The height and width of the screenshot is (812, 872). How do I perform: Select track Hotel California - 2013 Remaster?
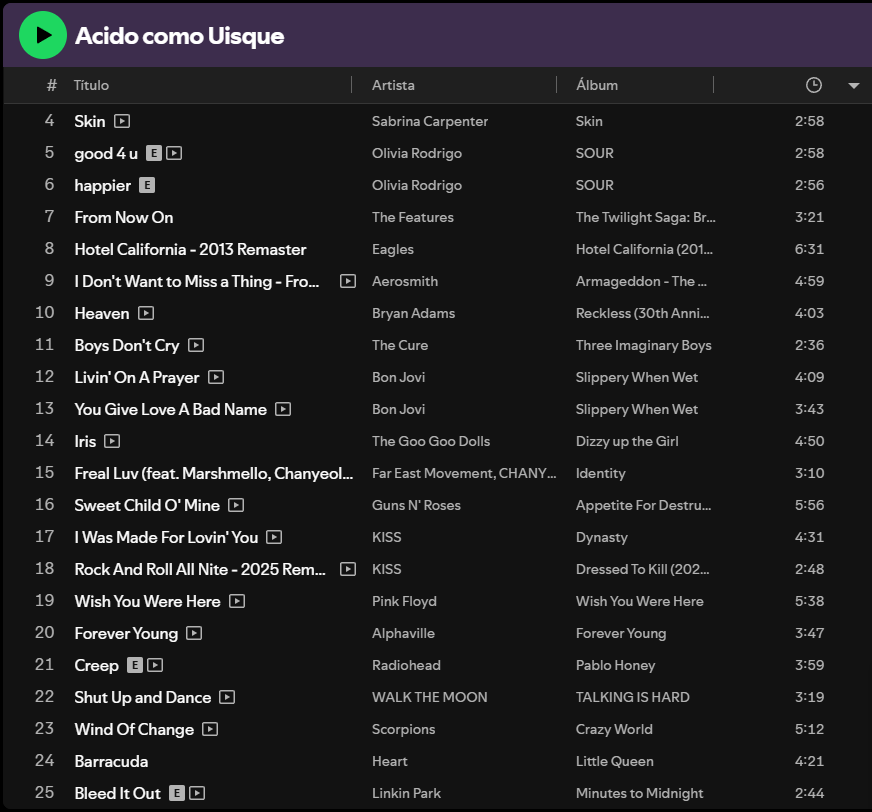pos(190,249)
